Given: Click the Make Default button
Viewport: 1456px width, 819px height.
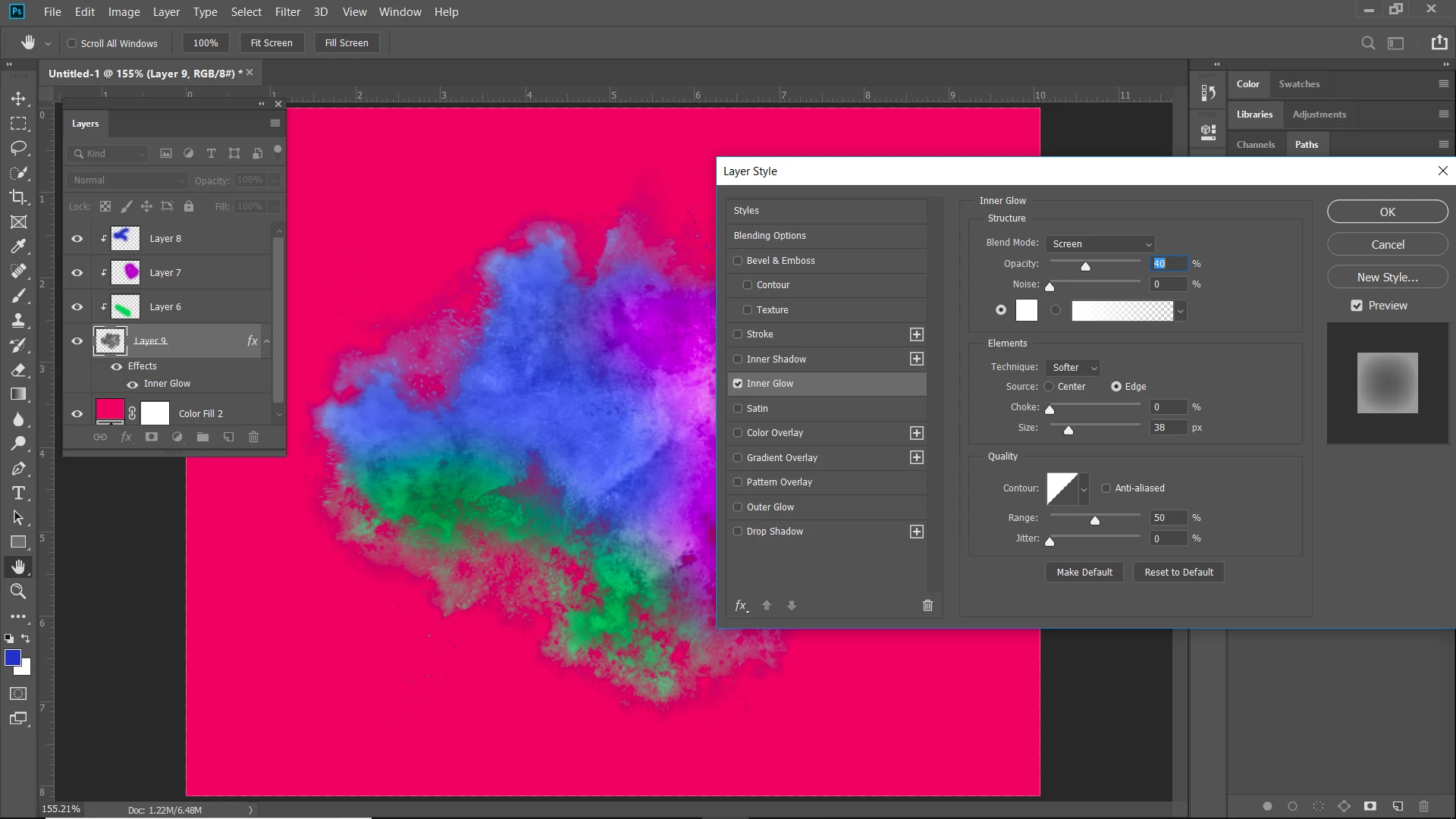Looking at the screenshot, I should tap(1084, 573).
